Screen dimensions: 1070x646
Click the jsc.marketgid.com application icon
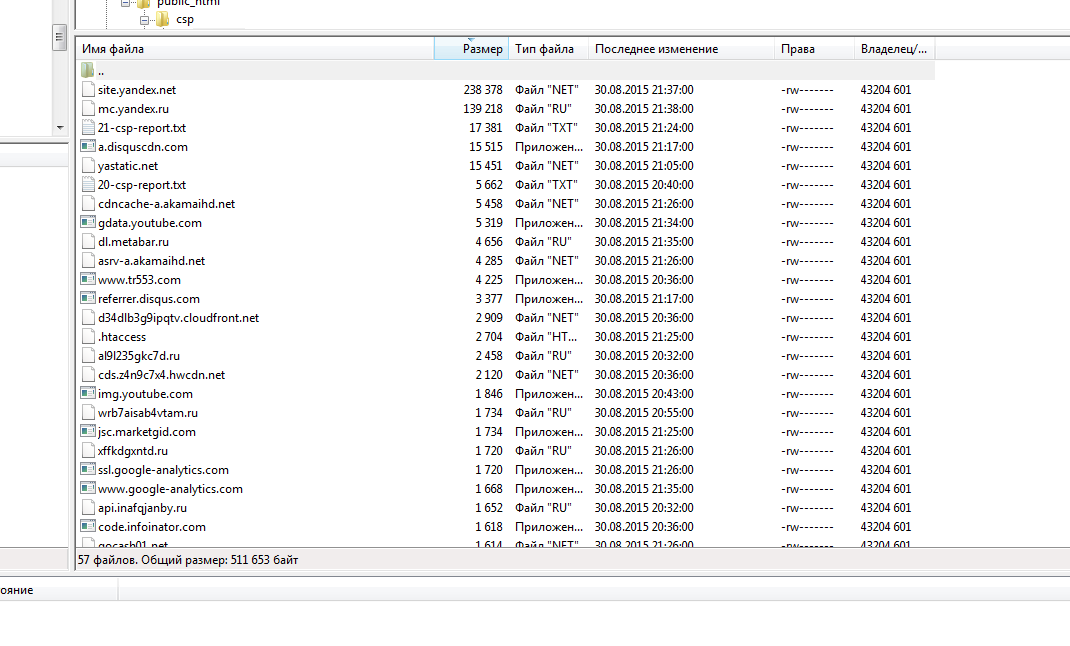[x=87, y=431]
